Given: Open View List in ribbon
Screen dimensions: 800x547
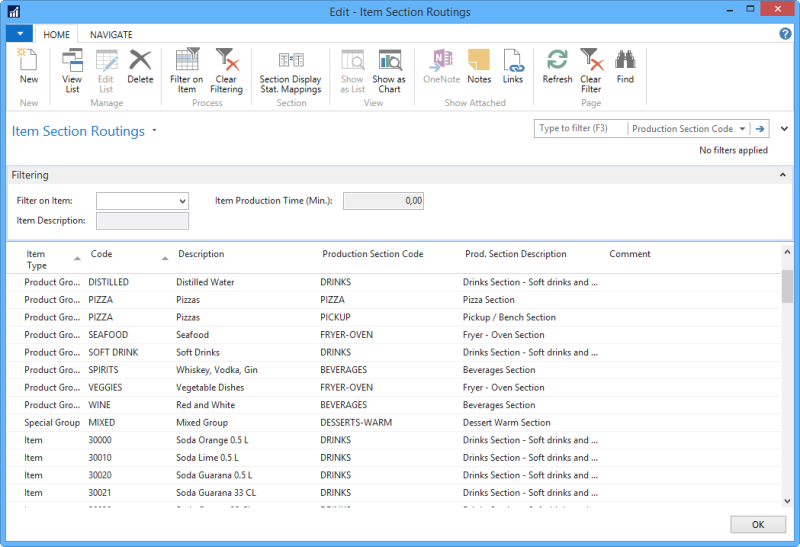Looking at the screenshot, I should (x=72, y=68).
